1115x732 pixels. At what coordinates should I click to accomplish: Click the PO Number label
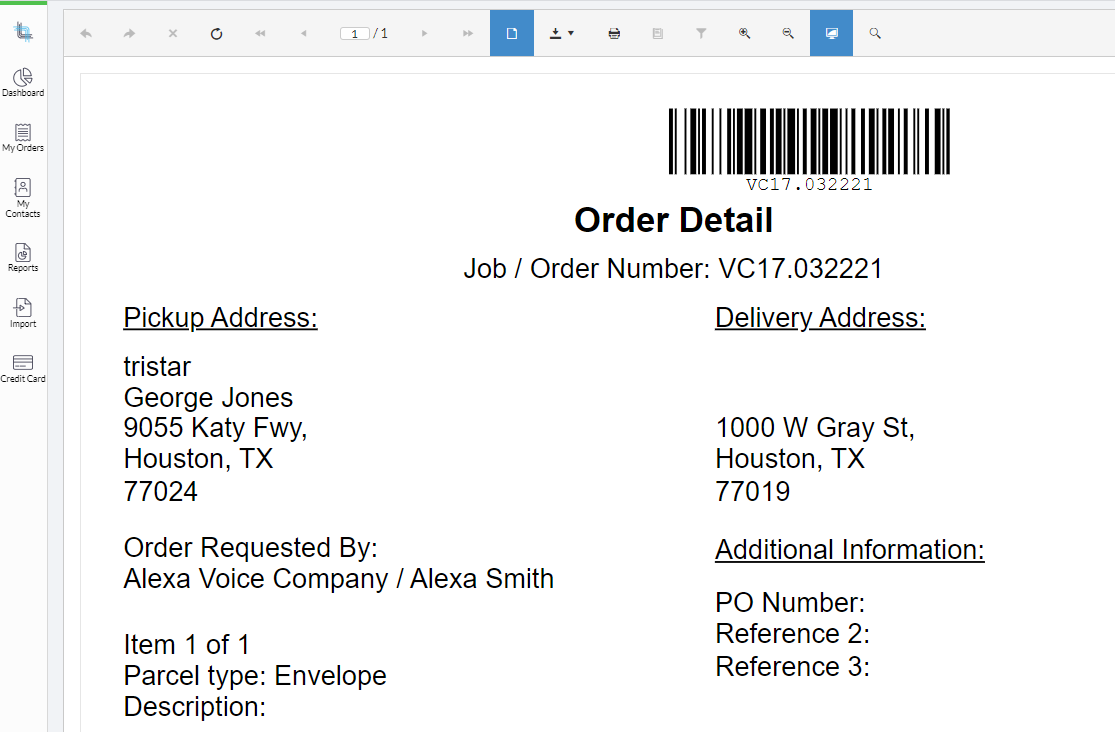(x=790, y=603)
